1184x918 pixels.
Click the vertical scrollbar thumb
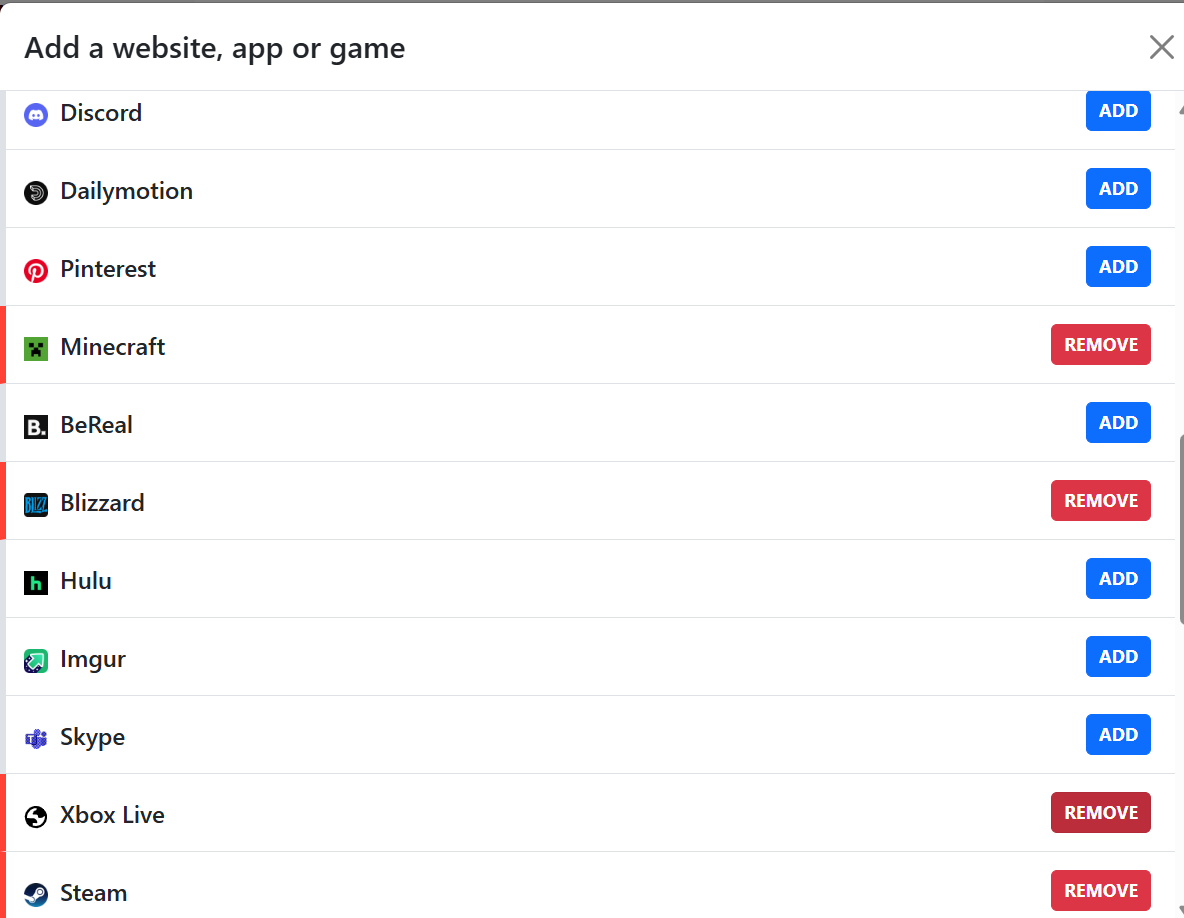click(x=1181, y=530)
